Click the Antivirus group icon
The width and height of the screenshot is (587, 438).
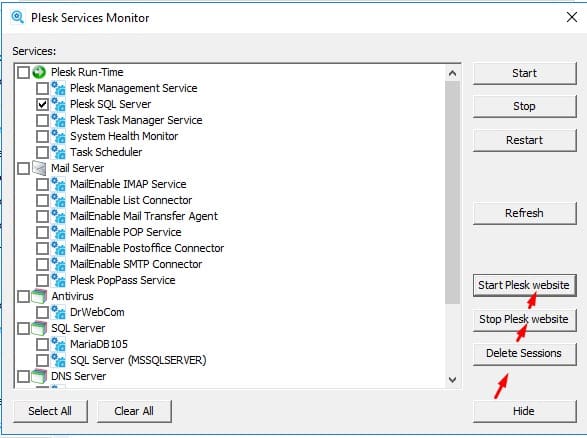(x=39, y=296)
